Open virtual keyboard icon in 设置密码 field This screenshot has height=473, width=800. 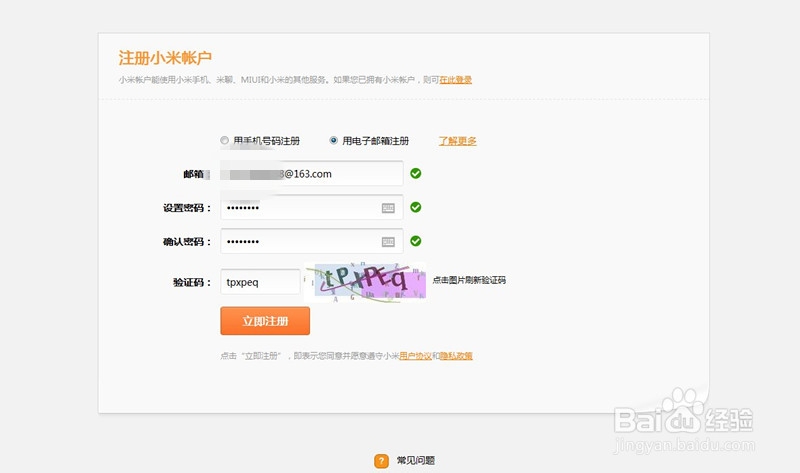(388, 208)
